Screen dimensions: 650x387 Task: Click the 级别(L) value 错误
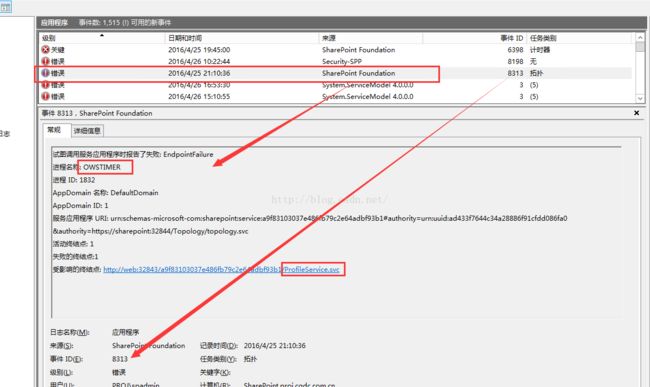point(119,372)
